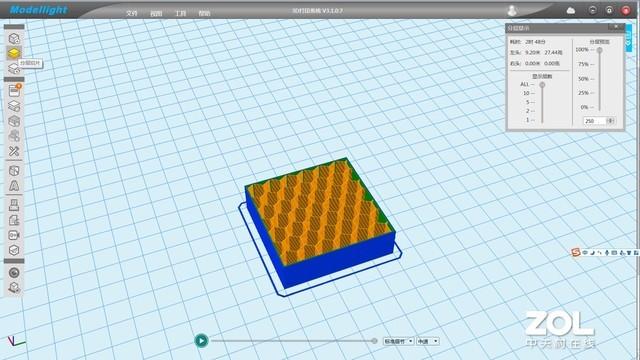Close the layer display panel
Image resolution: width=640 pixels, height=360 pixels.
[x=616, y=27]
